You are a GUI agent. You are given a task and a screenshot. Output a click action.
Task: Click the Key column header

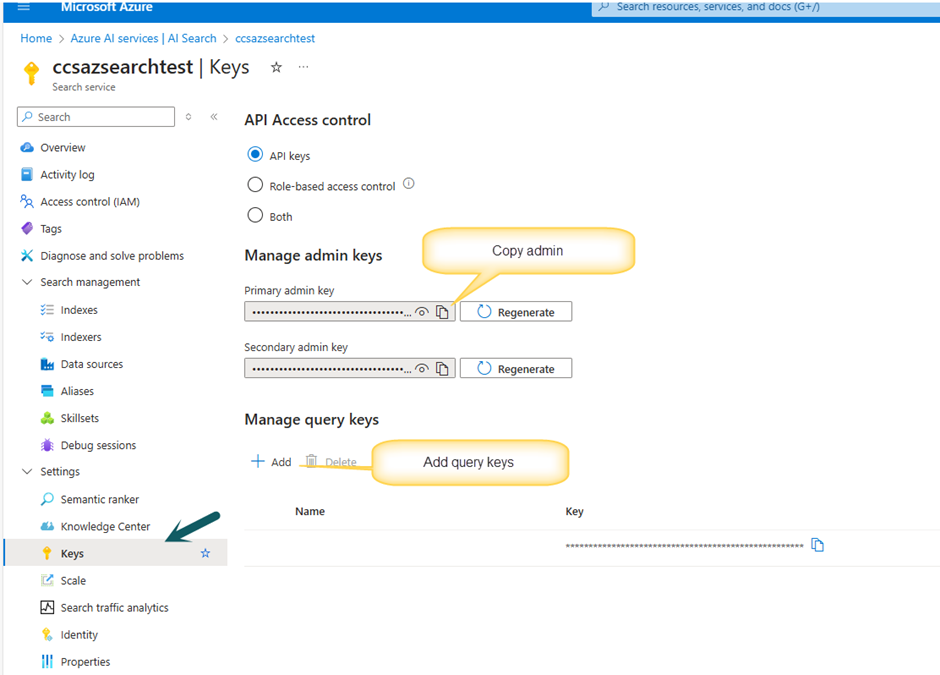click(x=574, y=511)
